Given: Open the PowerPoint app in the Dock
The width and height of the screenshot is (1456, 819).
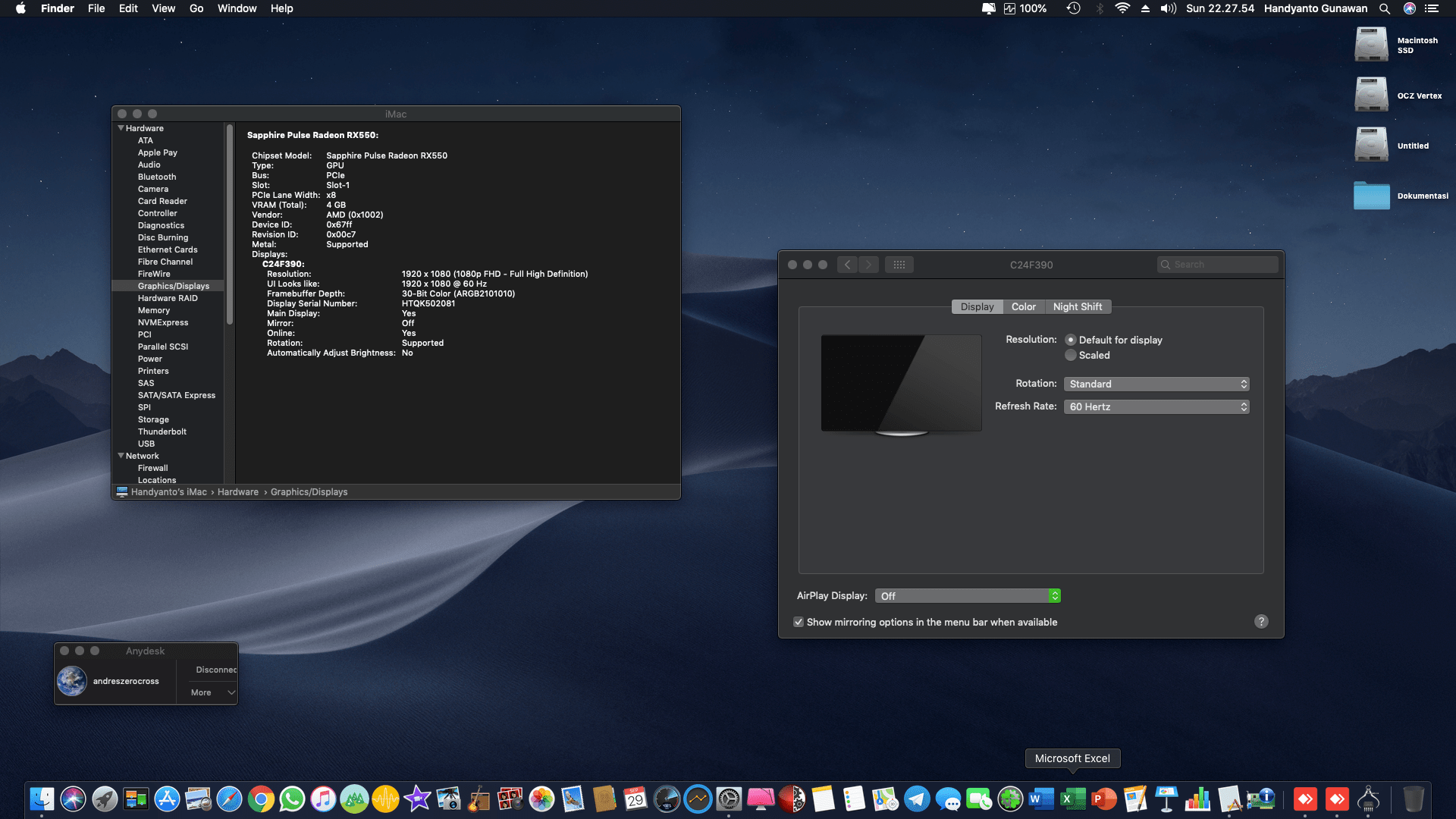Looking at the screenshot, I should 1103,799.
